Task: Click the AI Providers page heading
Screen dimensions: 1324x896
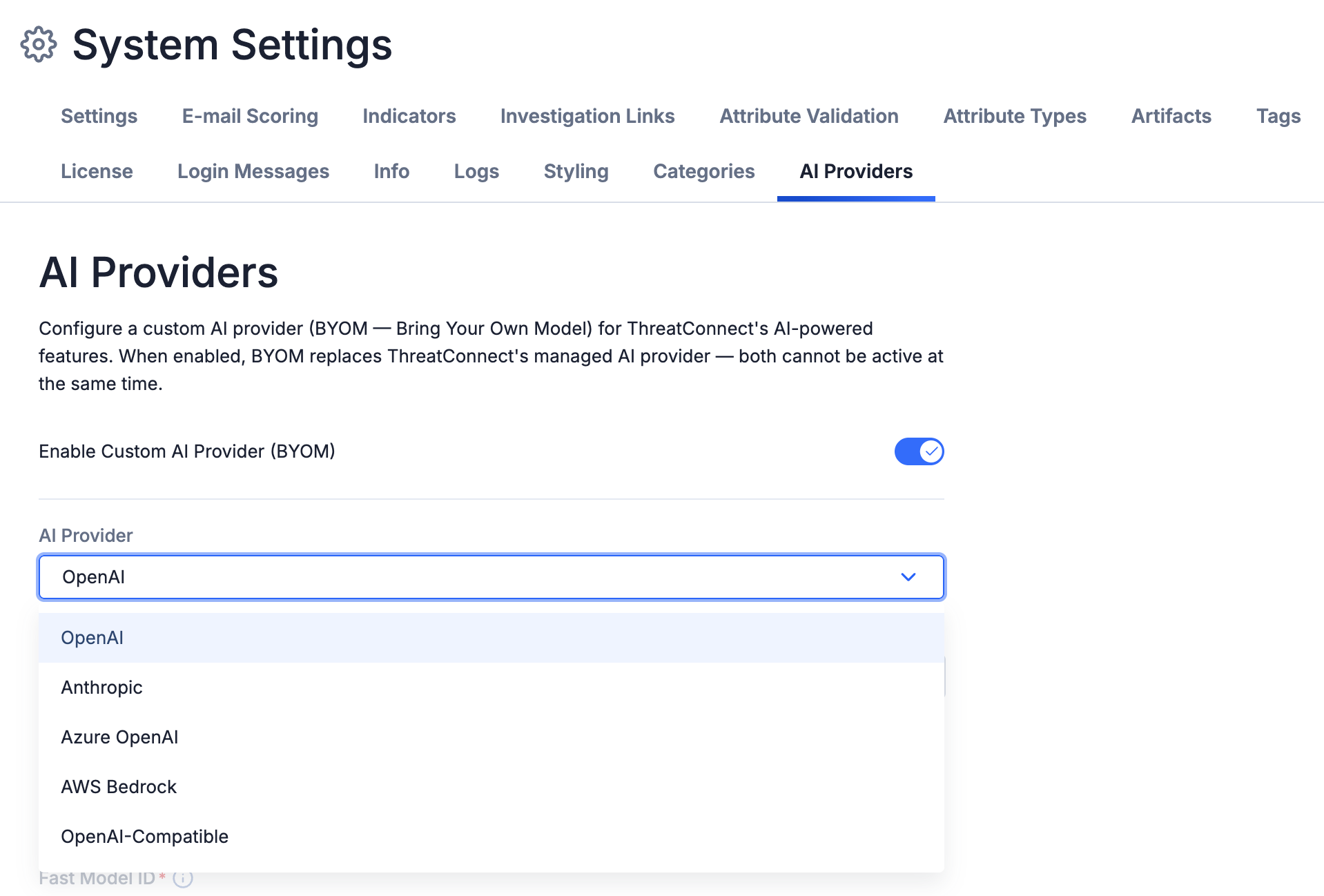Action: pyautogui.click(x=159, y=272)
